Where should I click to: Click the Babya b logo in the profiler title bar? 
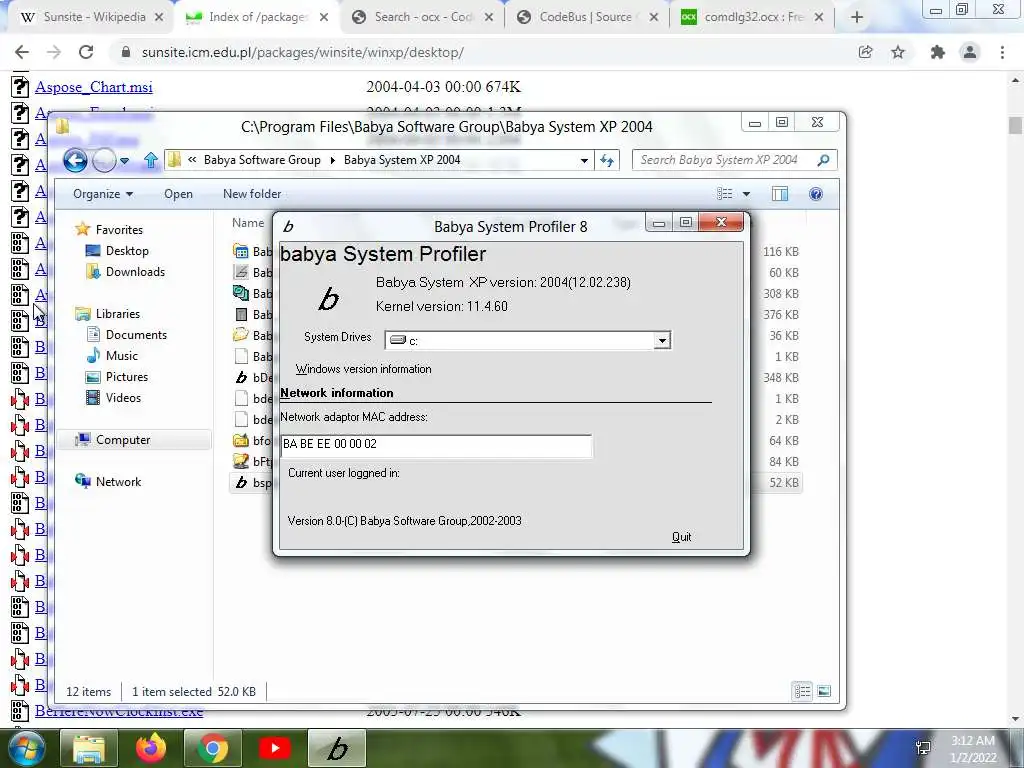288,226
